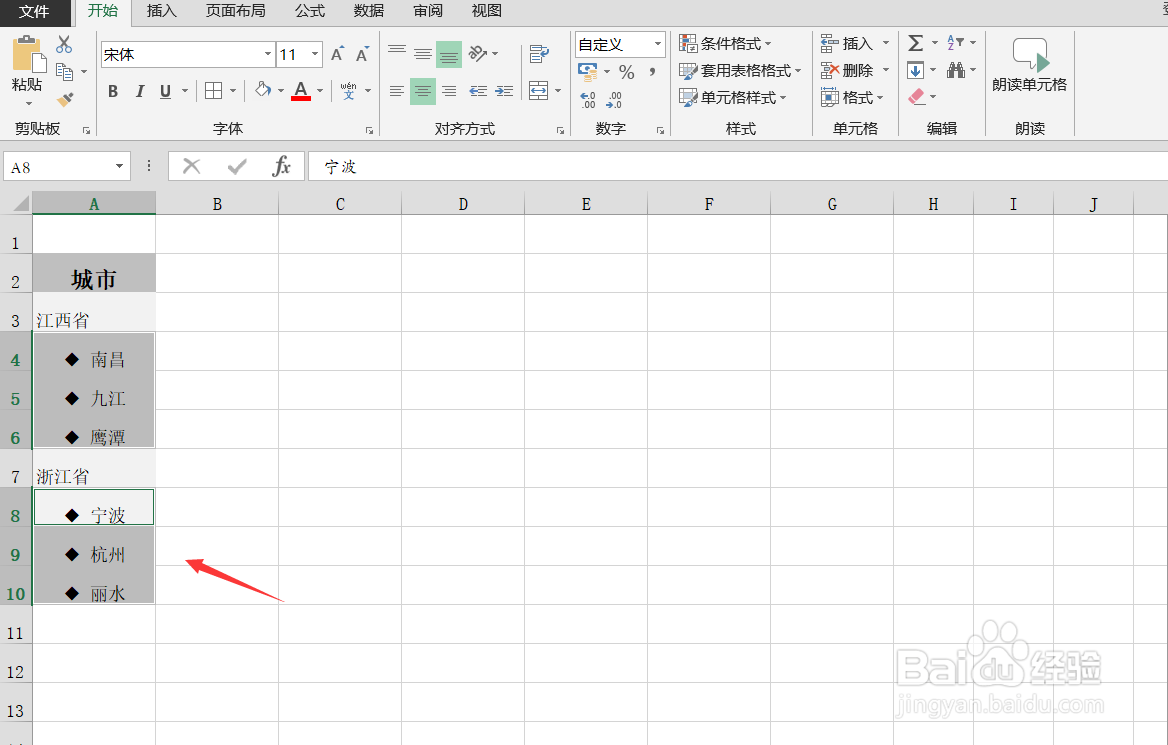1168x745 pixels.
Task: Increase the cell indent
Action: point(504,91)
